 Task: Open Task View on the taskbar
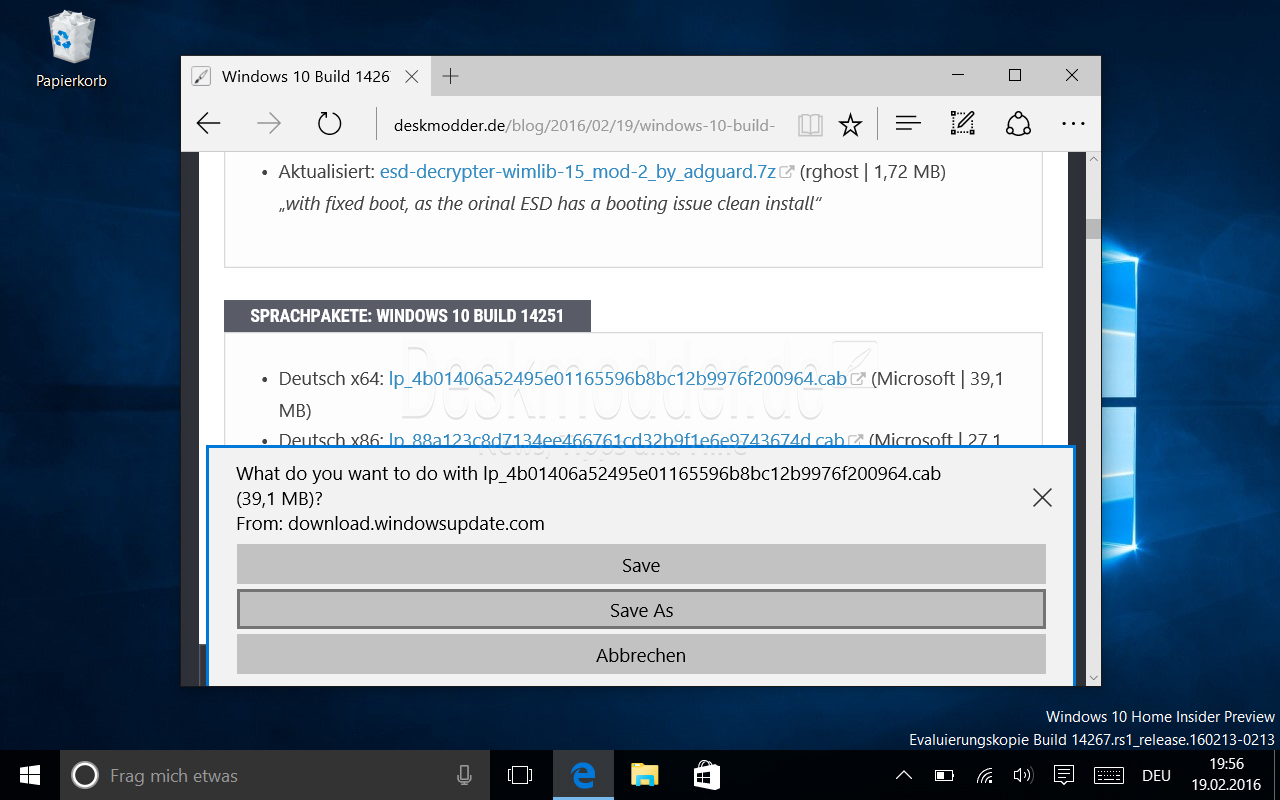pos(519,775)
